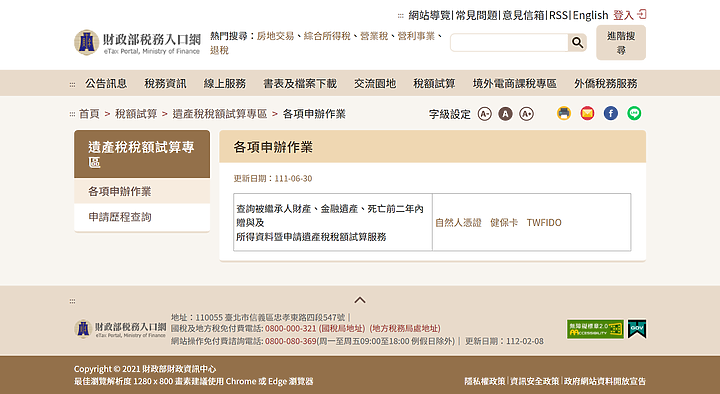
Task: Open the GOV badge icon
Action: 637,329
